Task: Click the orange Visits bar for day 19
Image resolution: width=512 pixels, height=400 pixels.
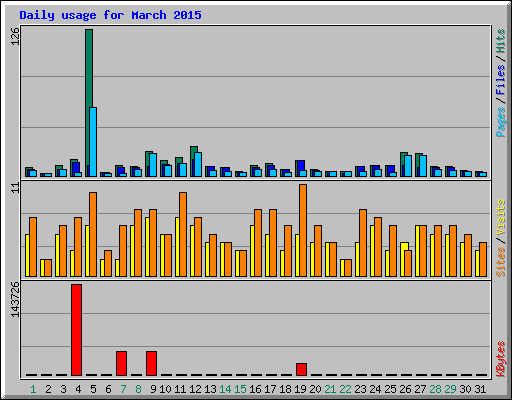Action: point(303,230)
